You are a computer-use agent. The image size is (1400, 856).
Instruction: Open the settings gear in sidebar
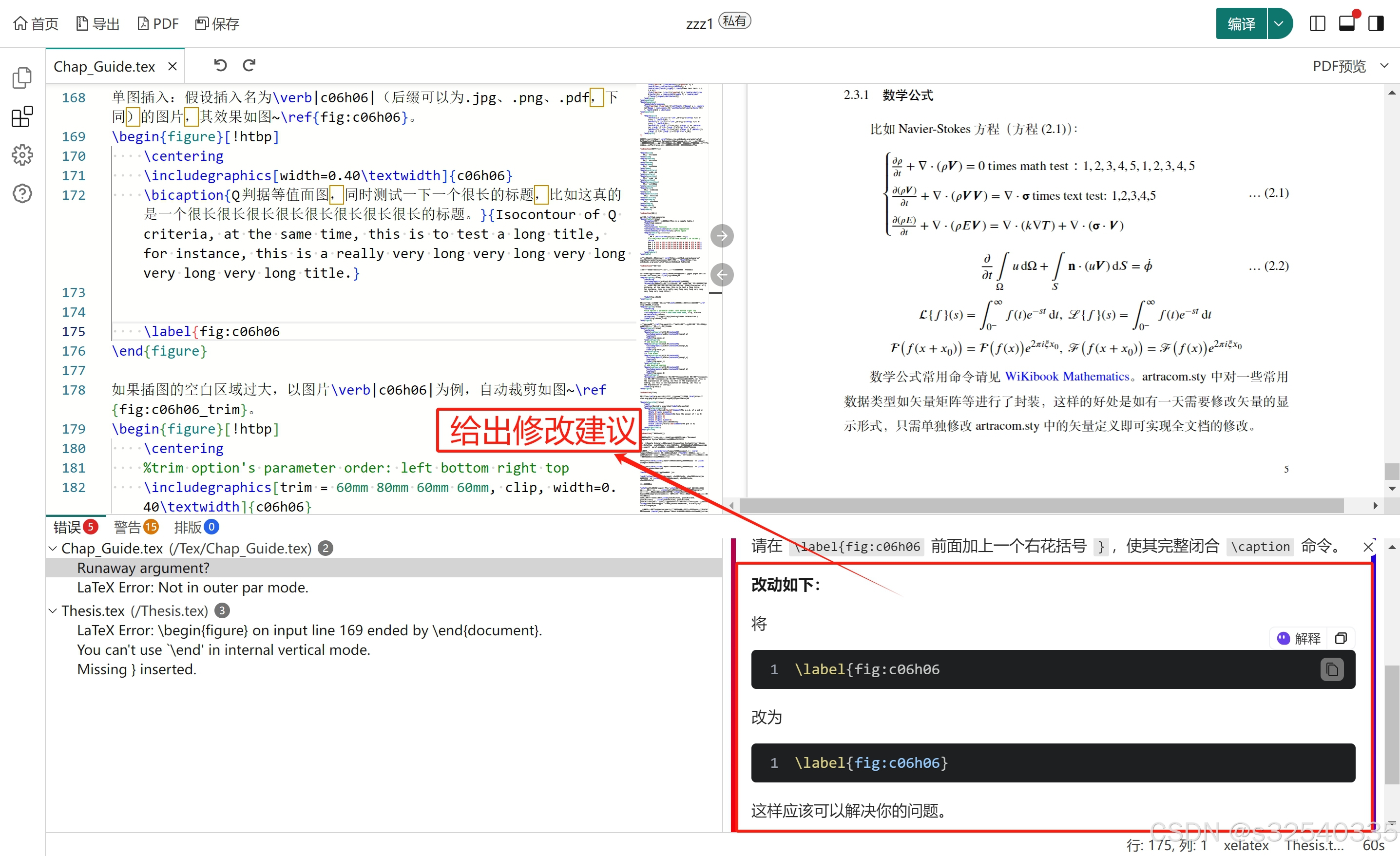(22, 154)
